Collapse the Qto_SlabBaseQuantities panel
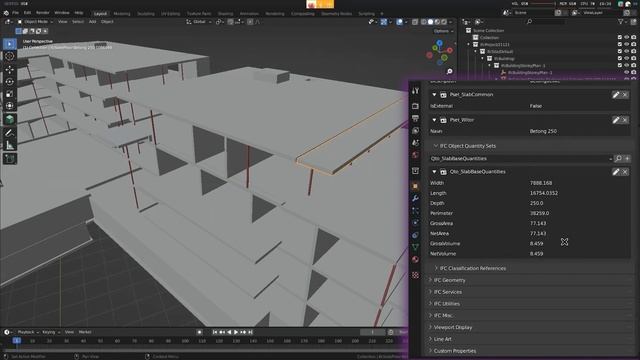This screenshot has height=360, width=640. pos(434,172)
